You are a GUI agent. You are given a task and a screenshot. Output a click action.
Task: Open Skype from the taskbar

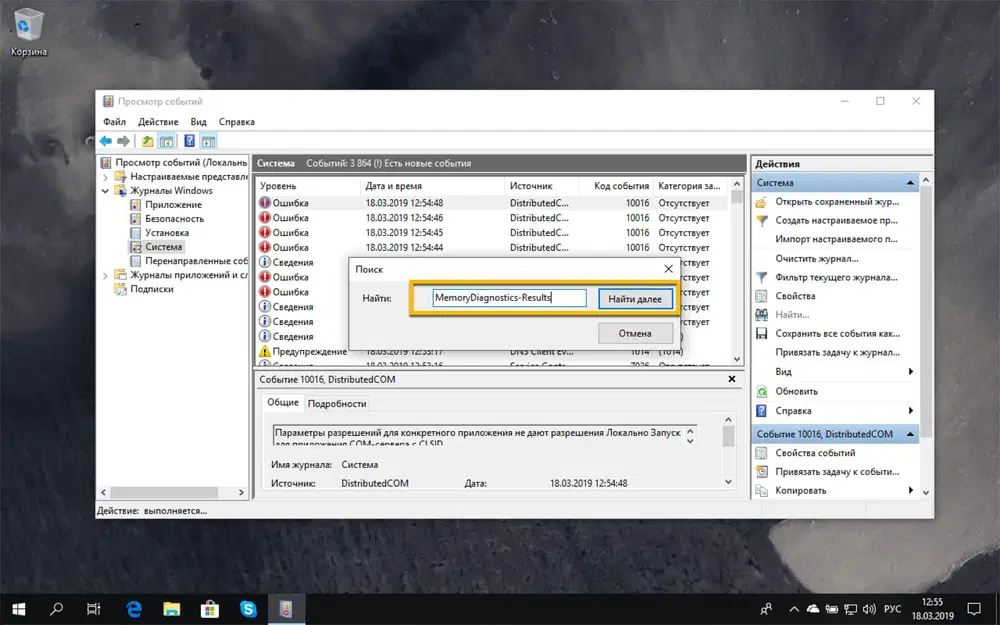coord(248,608)
